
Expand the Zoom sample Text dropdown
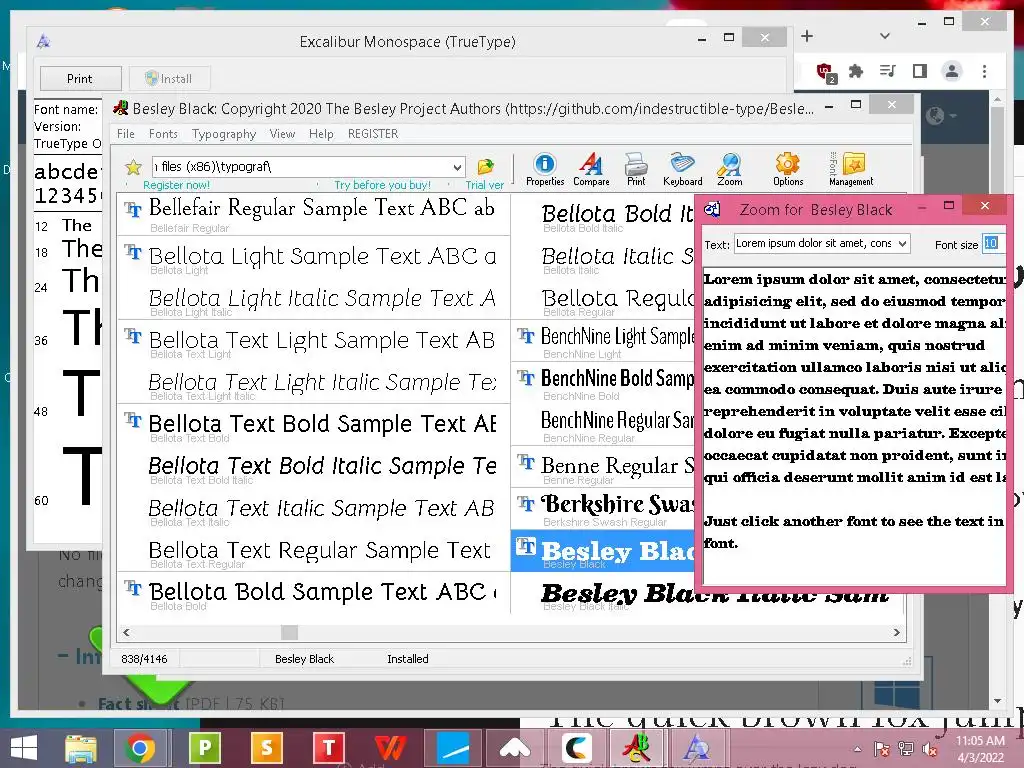click(902, 244)
